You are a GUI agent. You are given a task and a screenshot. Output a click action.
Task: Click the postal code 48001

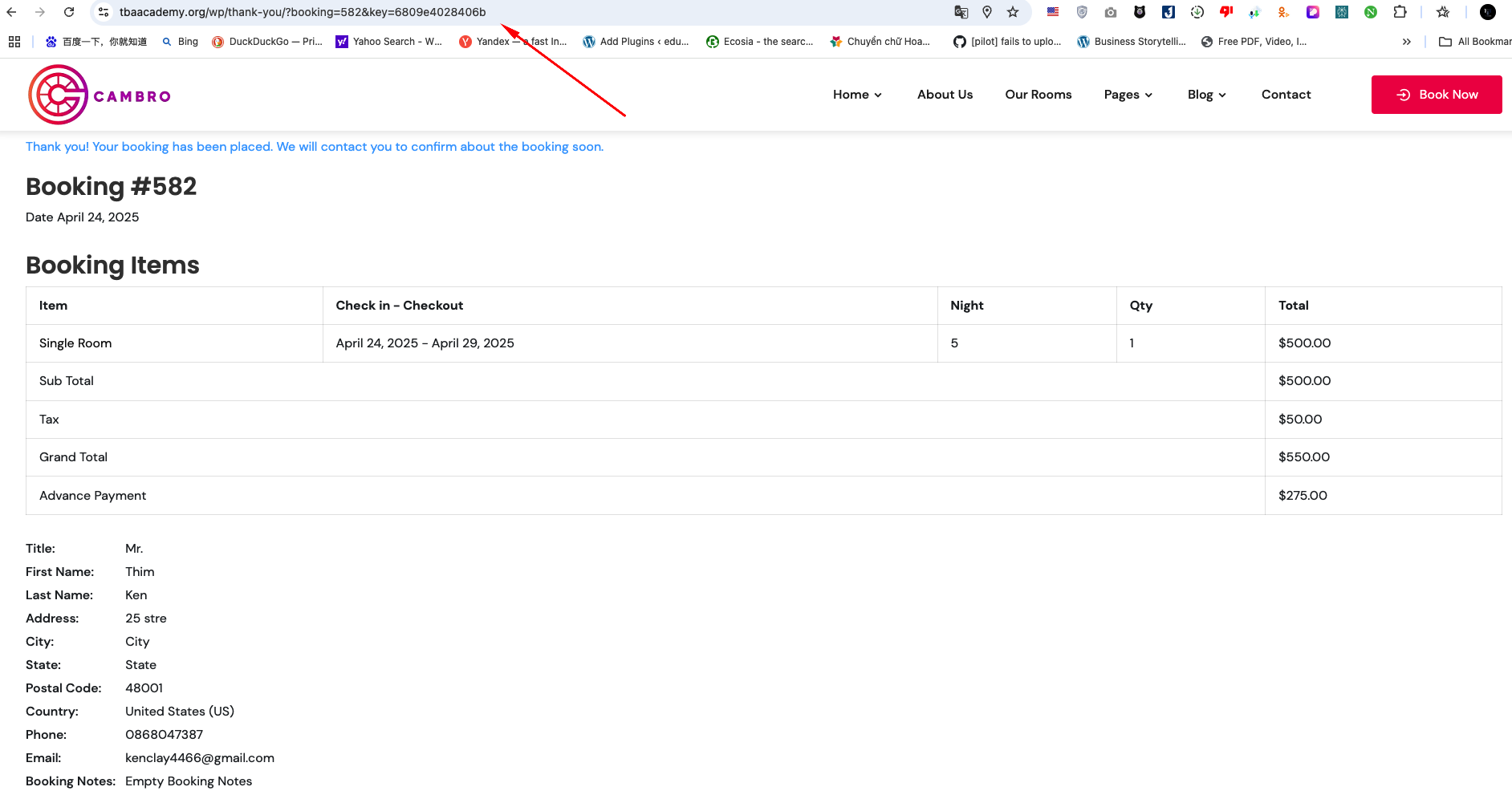[144, 688]
